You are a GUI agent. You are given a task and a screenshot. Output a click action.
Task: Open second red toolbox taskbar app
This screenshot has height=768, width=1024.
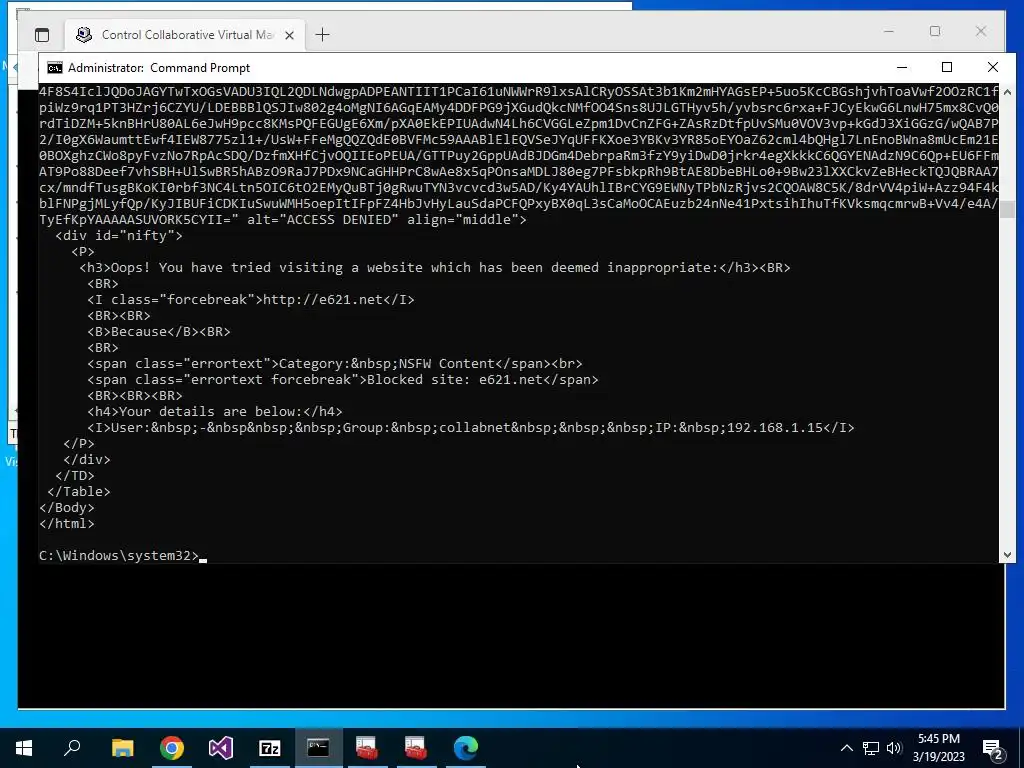[416, 748]
